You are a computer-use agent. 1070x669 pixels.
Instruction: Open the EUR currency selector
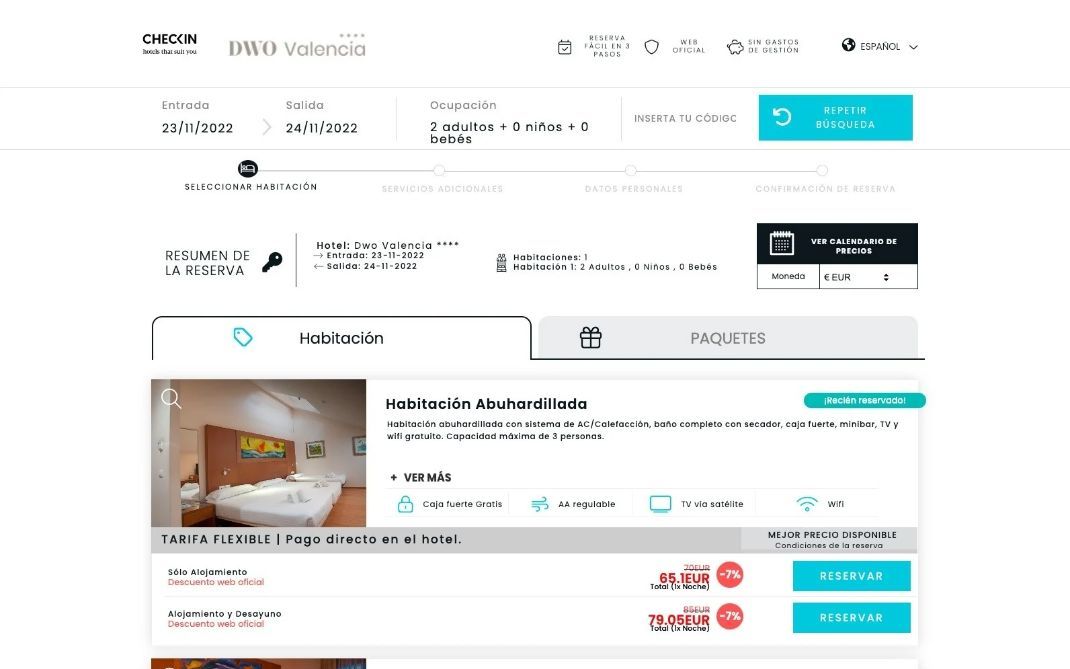click(x=868, y=277)
